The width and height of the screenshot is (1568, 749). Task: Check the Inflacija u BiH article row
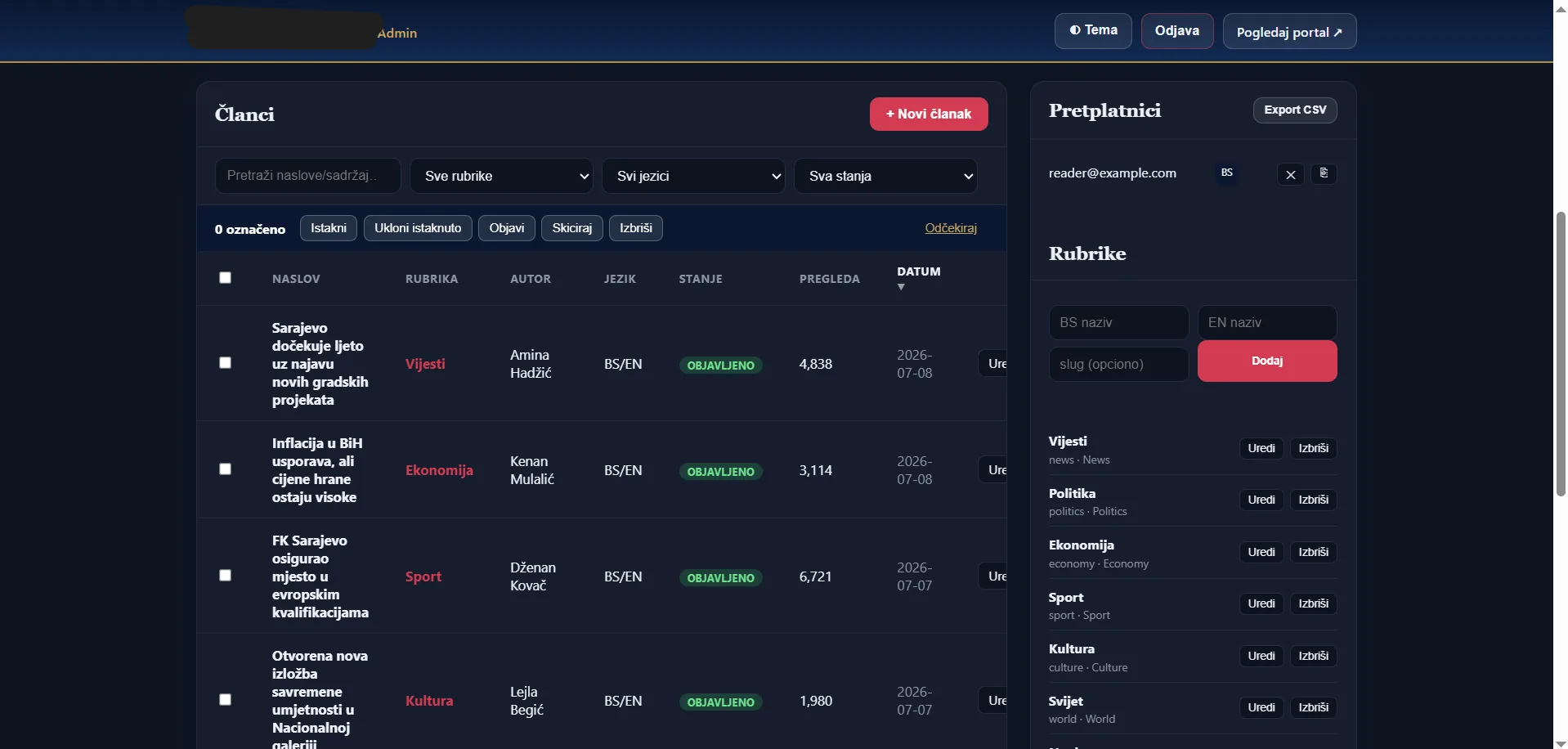(x=226, y=469)
